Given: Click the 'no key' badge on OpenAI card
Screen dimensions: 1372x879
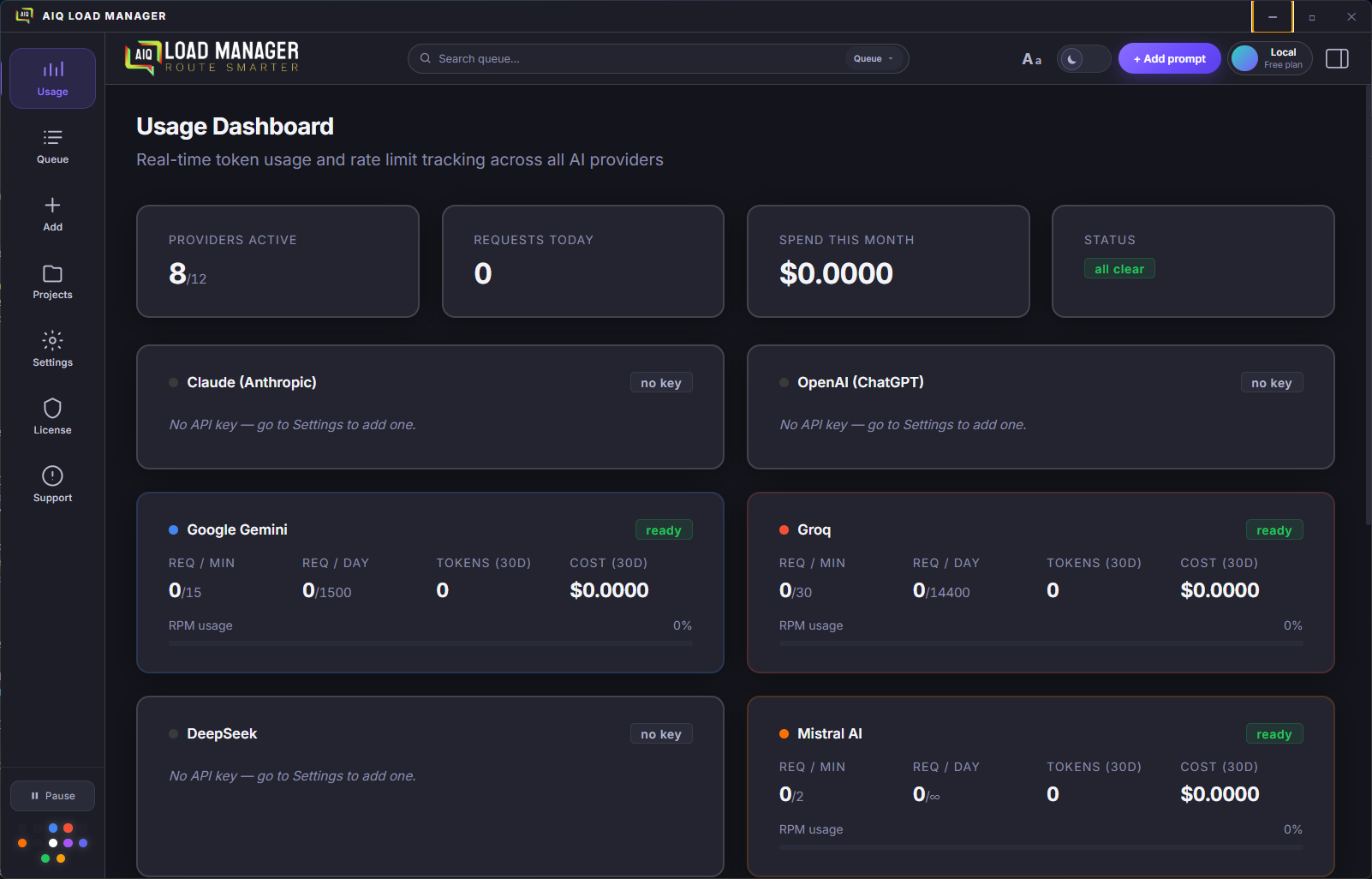Looking at the screenshot, I should 1272,383.
